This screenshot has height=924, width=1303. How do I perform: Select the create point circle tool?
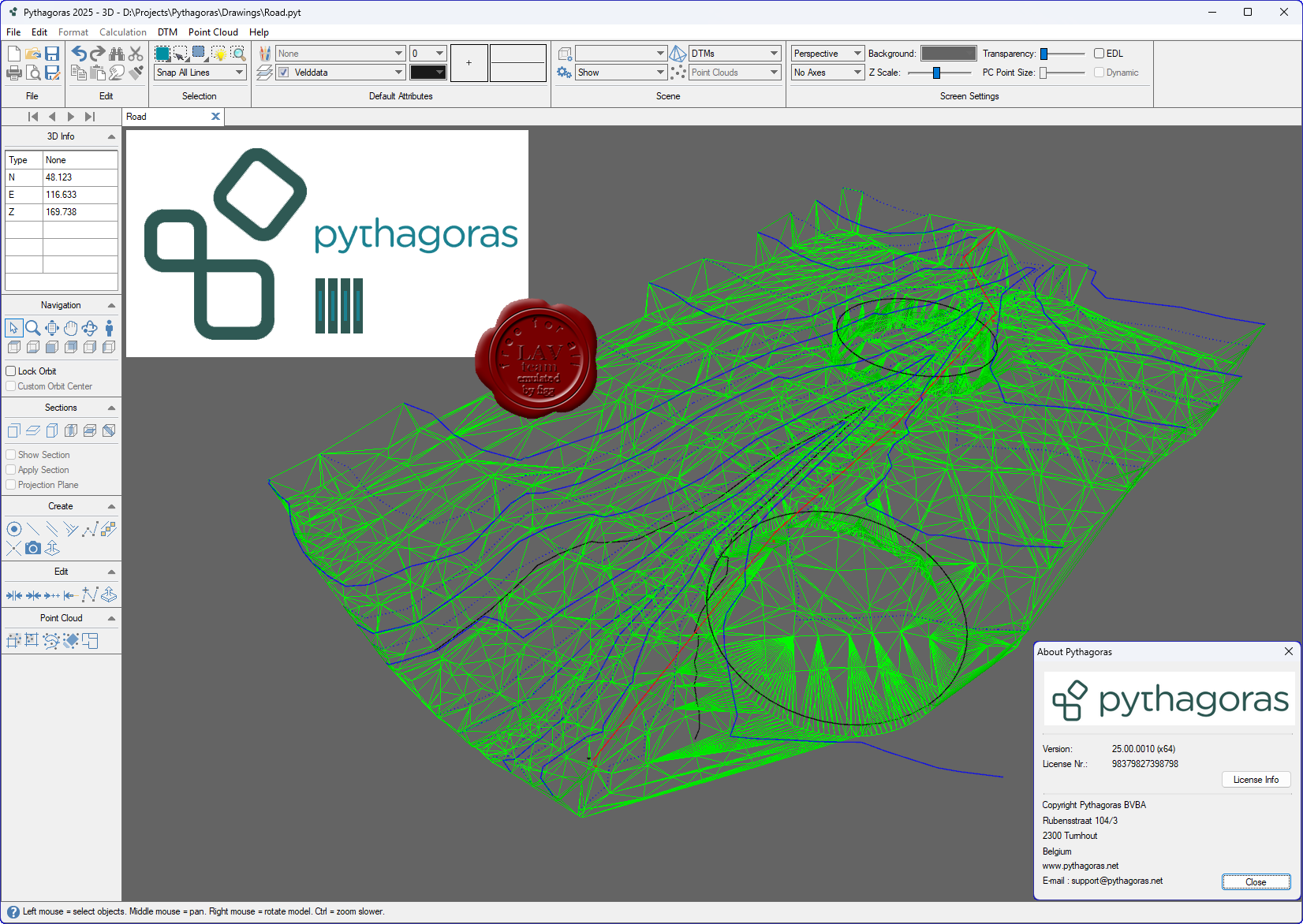coord(14,529)
